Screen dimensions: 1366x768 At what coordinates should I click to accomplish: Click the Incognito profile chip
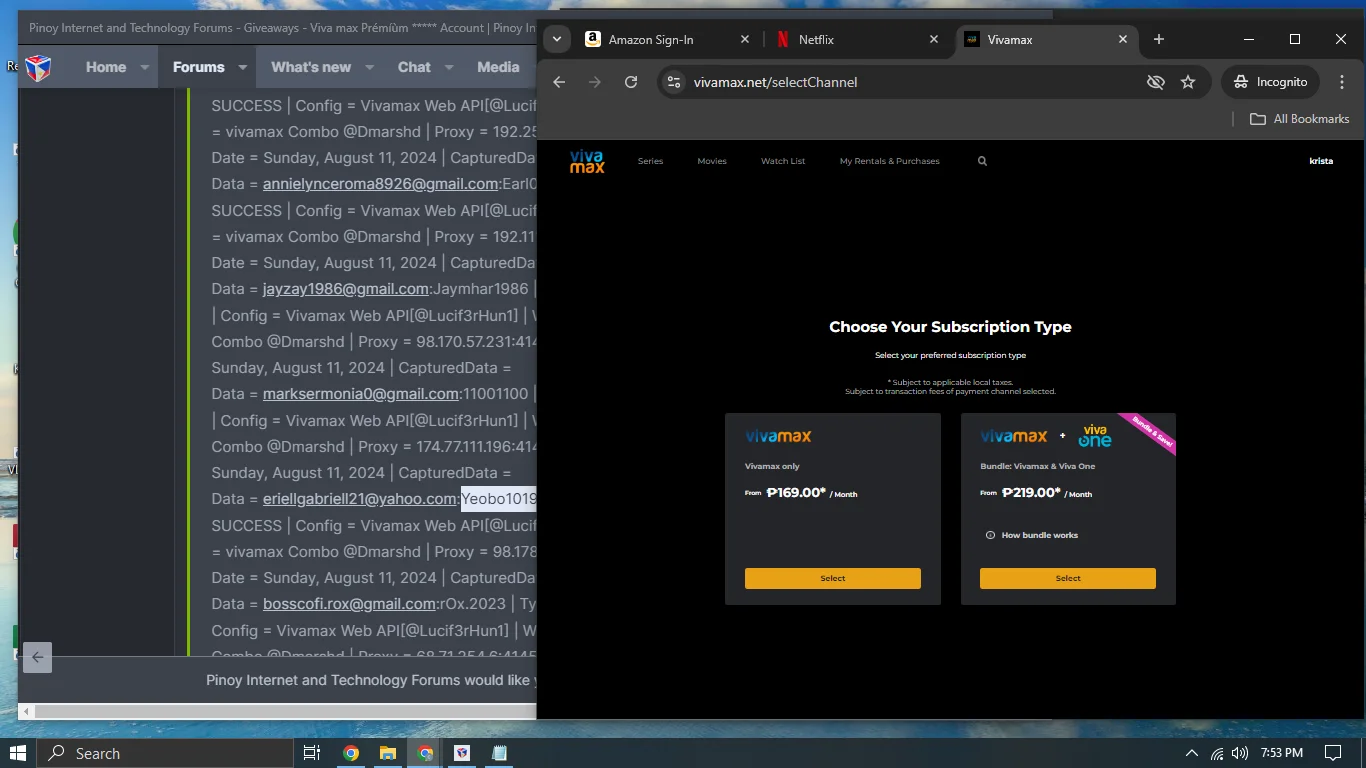(1270, 82)
